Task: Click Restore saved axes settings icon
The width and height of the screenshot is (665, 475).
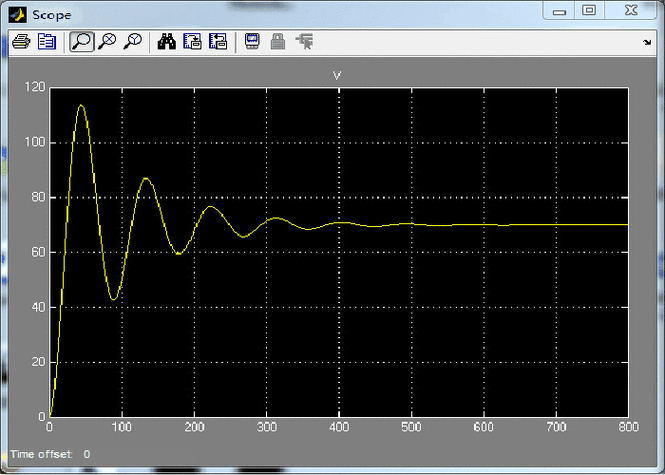Action: click(x=218, y=42)
